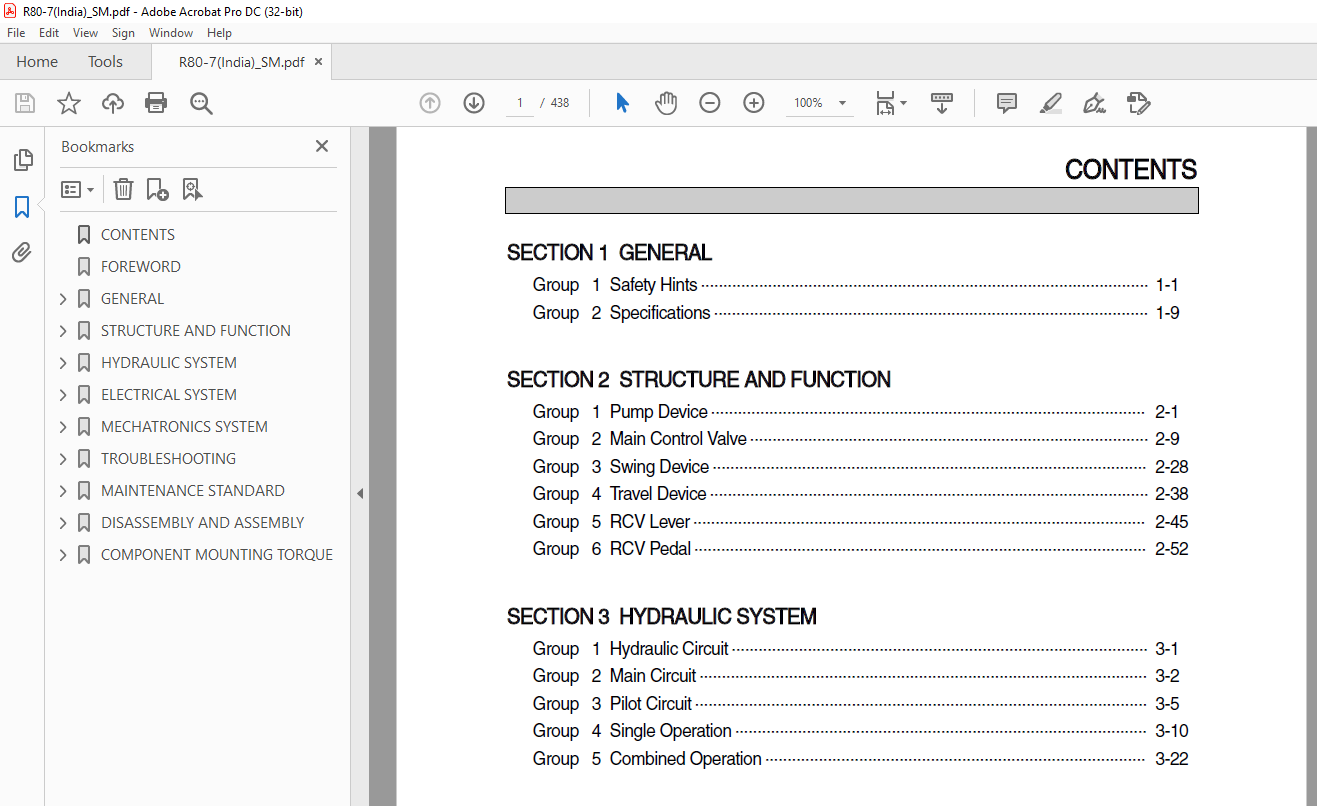Image resolution: width=1317 pixels, height=806 pixels.
Task: Zoom in with the plus icon
Action: click(x=754, y=103)
